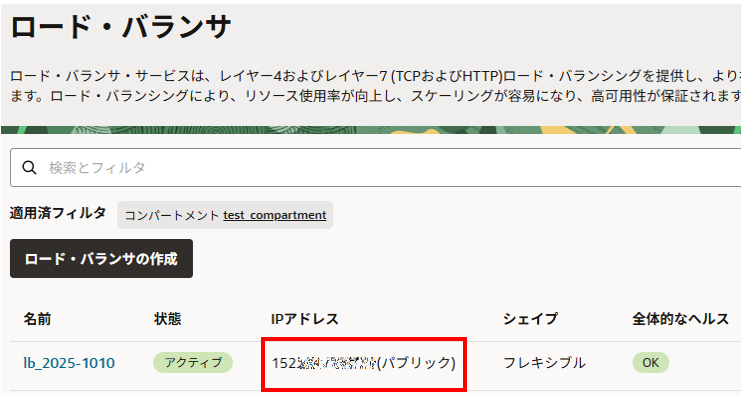Click the 適用済フィルタ label
Image resolution: width=743 pixels, height=401 pixels.
click(x=58, y=214)
